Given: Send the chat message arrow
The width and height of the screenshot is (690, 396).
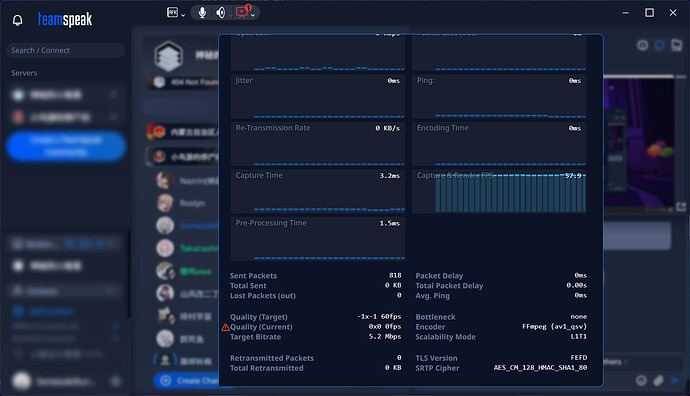Looking at the screenshot, I should coord(675,381).
